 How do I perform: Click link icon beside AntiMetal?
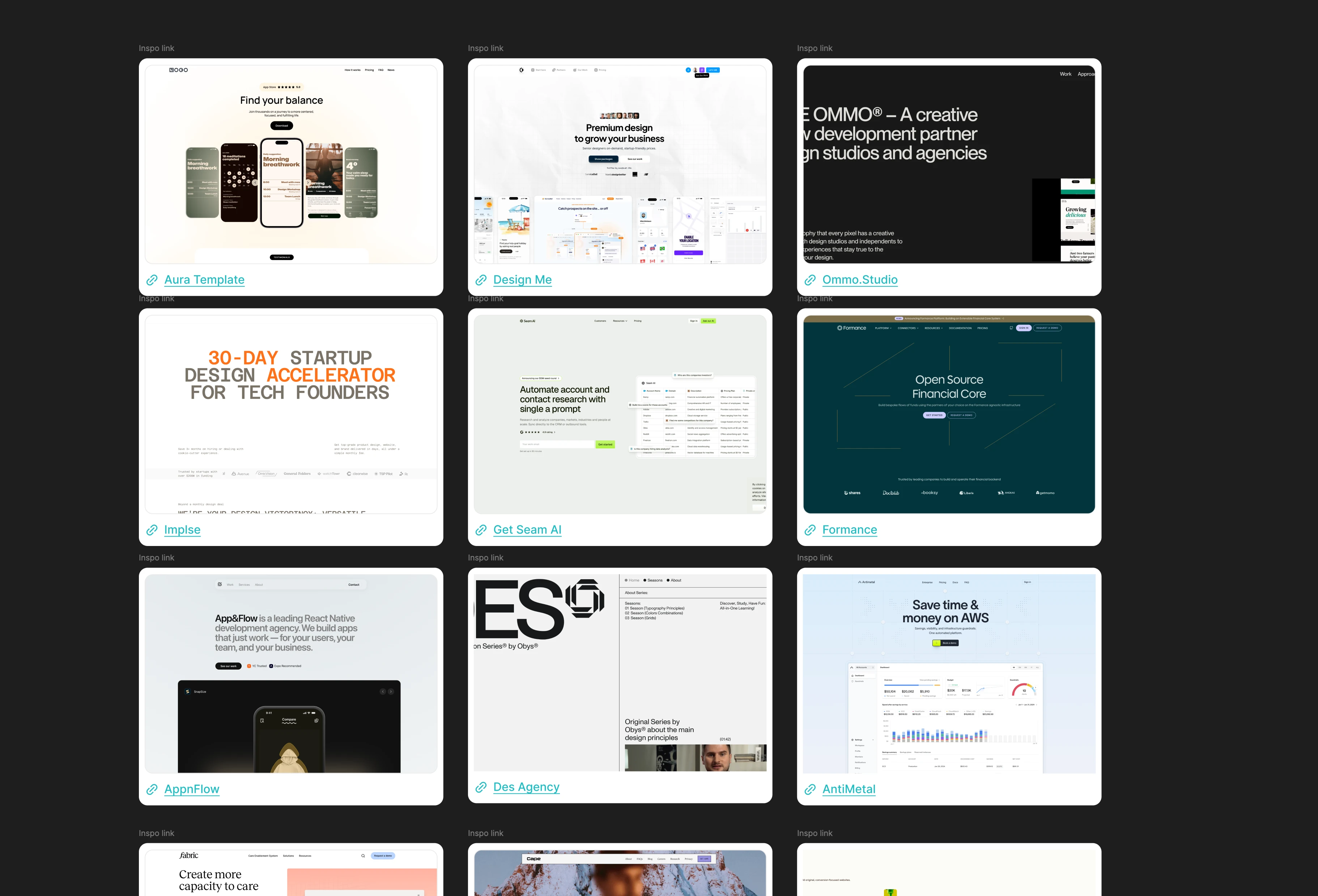[x=810, y=789]
